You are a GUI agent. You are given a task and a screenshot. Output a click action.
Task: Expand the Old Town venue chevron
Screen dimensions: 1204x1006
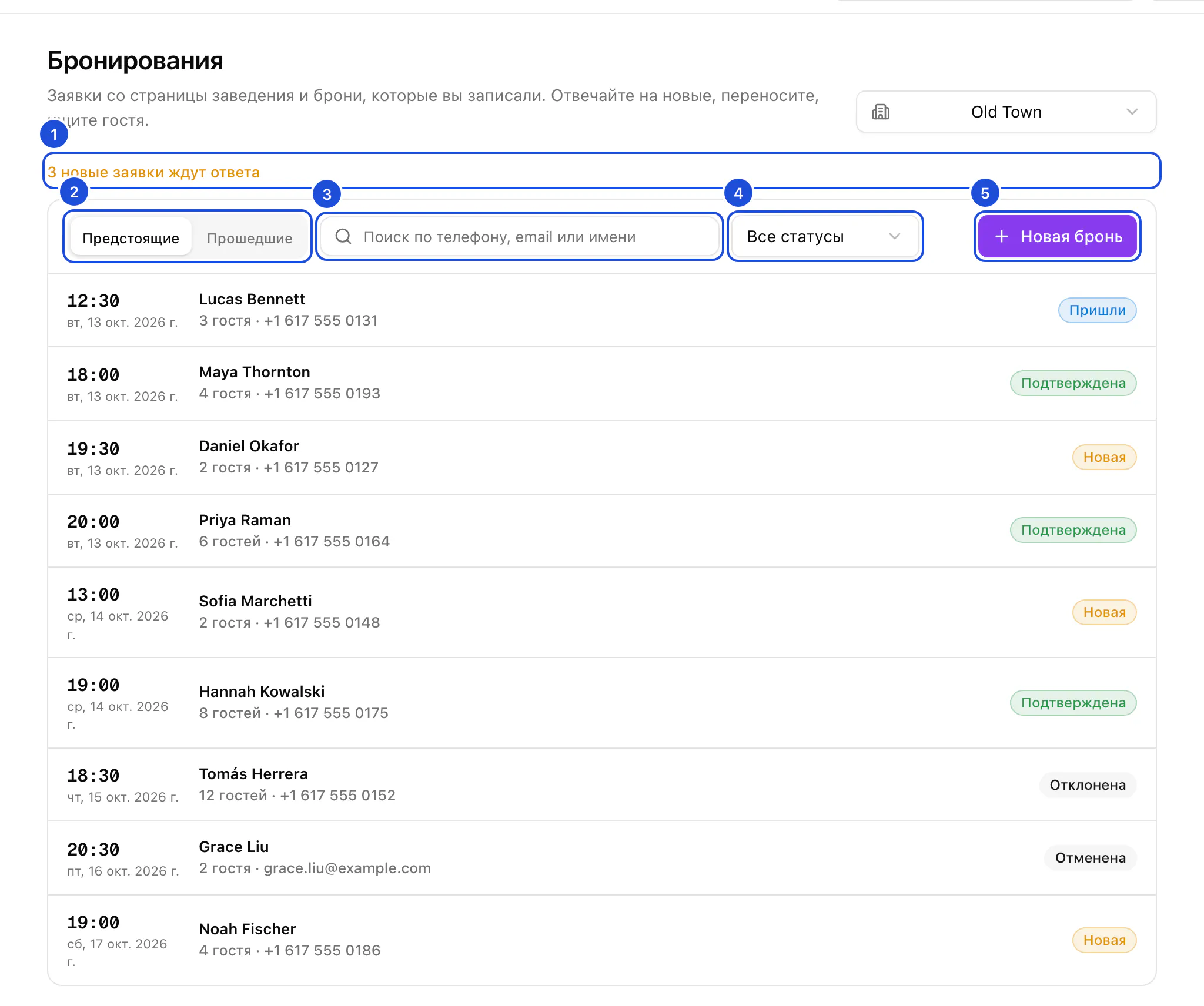pyautogui.click(x=1132, y=112)
